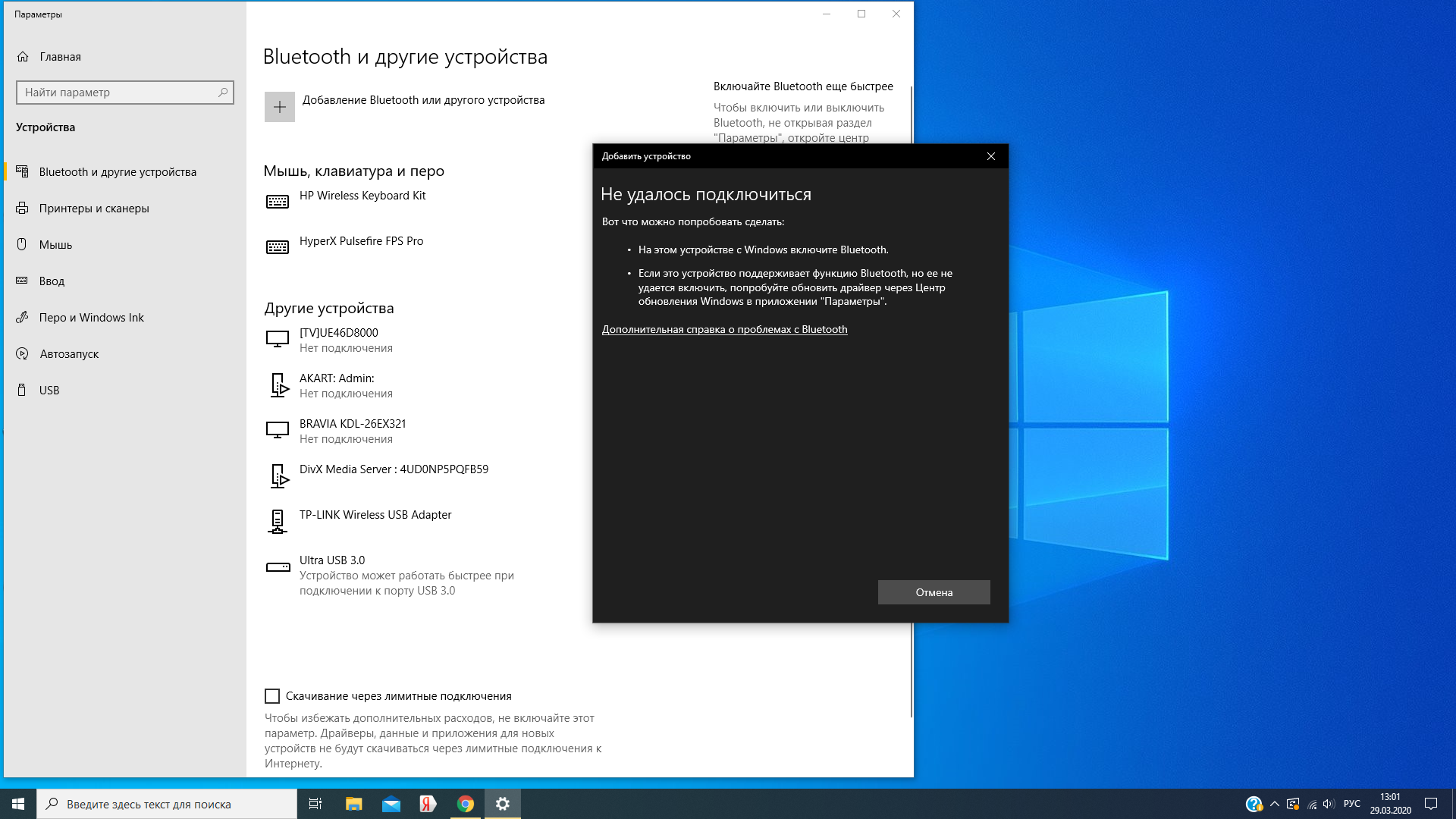Click keyboard icon of HyperX Pulsefire FPS Pro
This screenshot has height=819, width=1456.
pos(278,247)
